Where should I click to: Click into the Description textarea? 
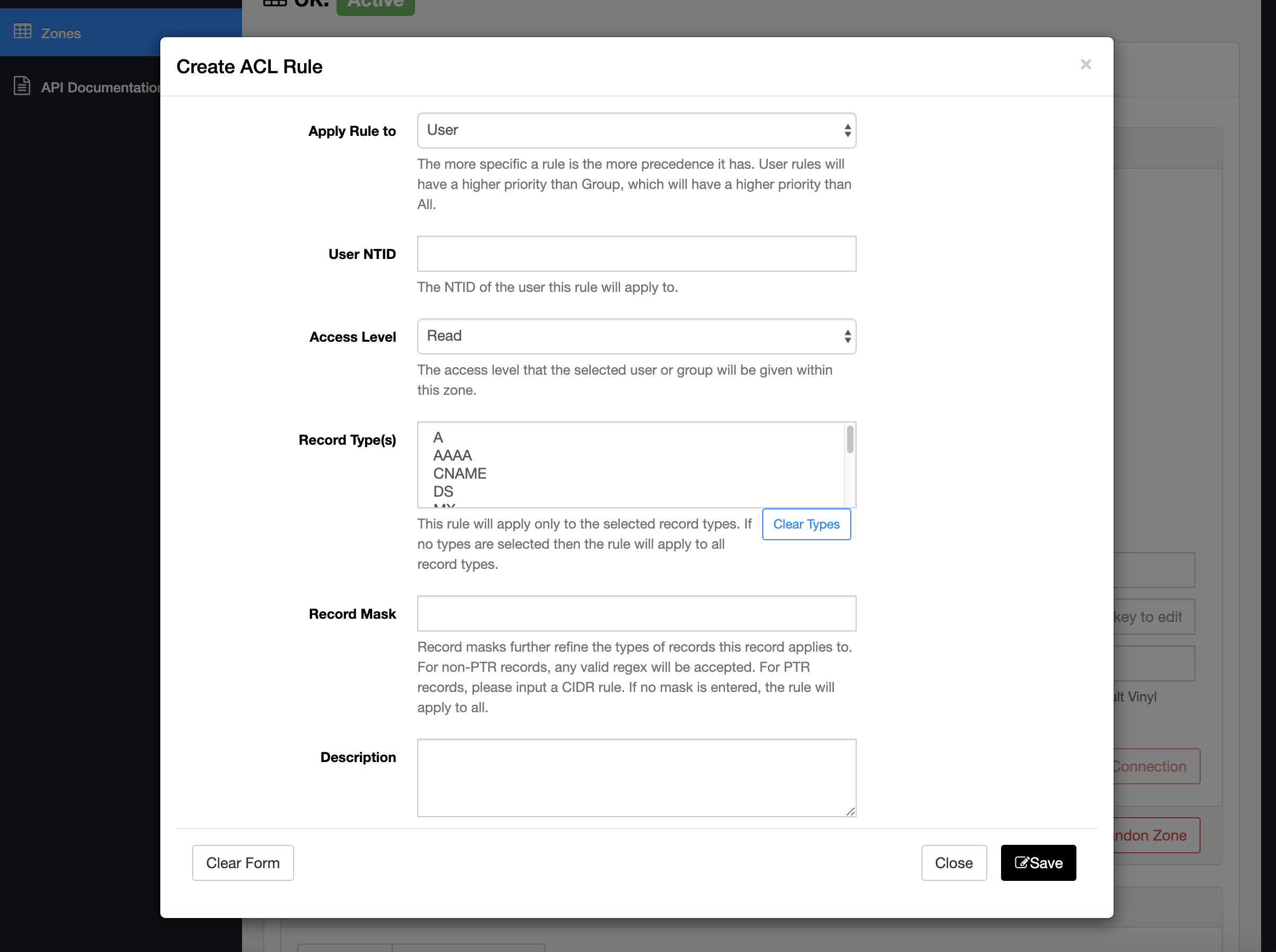[x=636, y=777]
